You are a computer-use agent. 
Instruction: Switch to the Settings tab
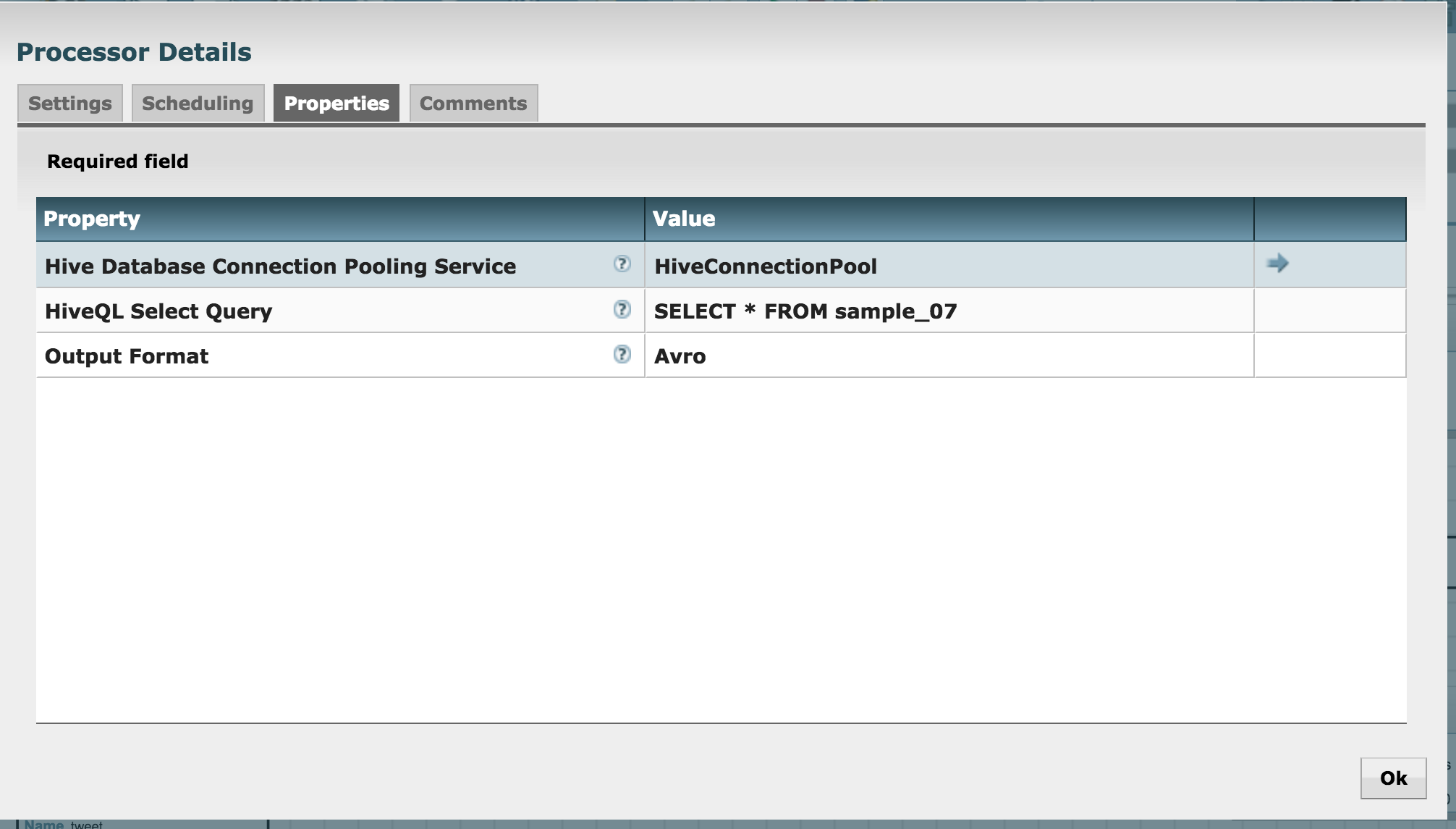point(69,103)
